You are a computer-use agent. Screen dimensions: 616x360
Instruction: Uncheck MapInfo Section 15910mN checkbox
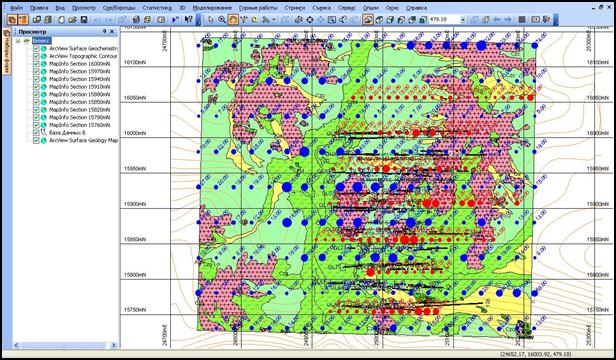[x=36, y=87]
